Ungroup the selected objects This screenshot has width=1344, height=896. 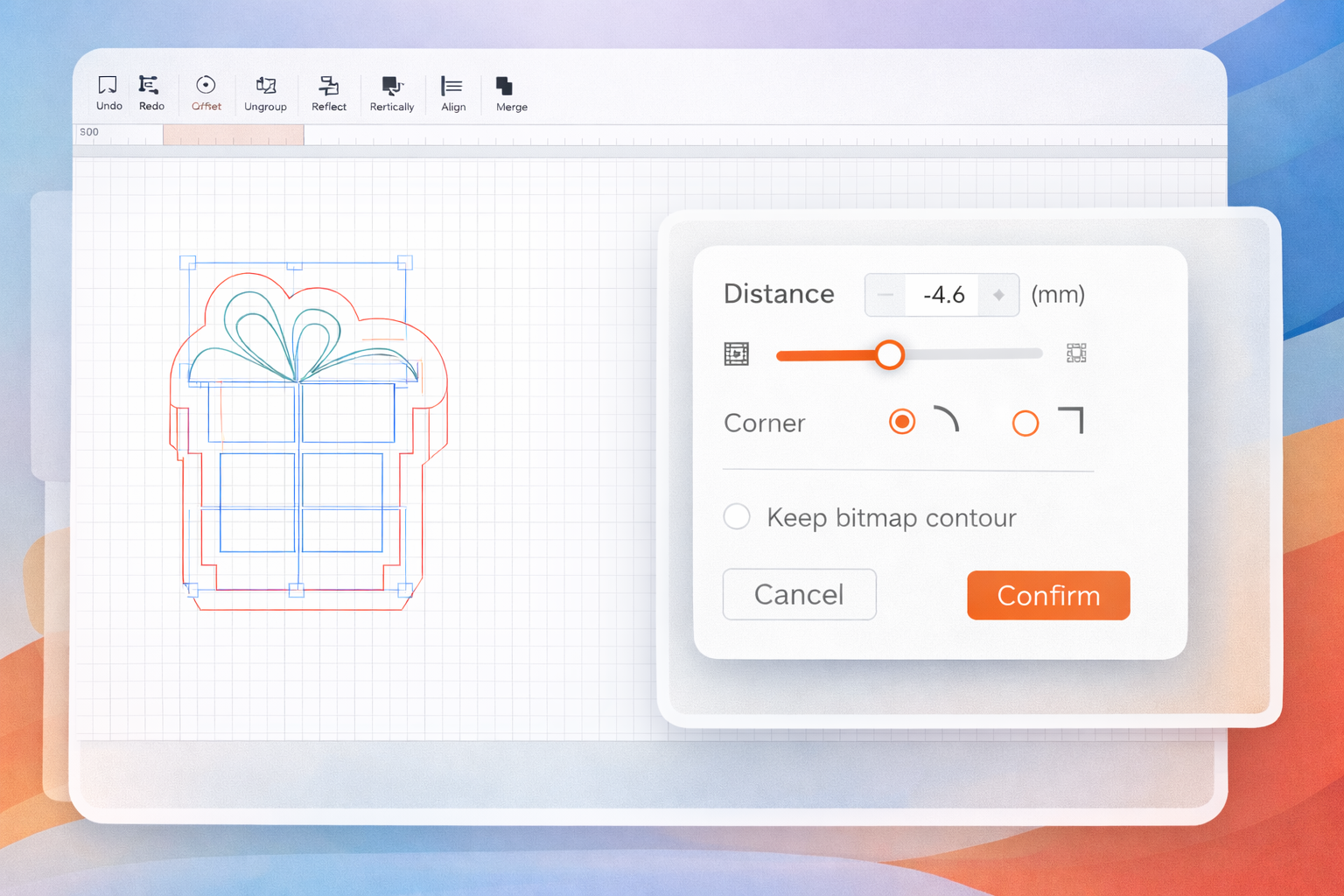[x=265, y=86]
